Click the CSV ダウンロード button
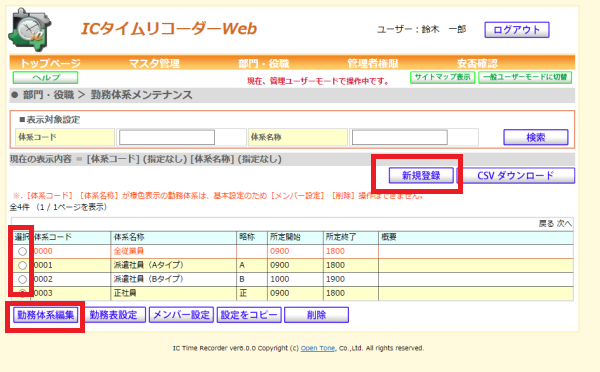Viewport: 600px width, 372px height. click(x=515, y=176)
